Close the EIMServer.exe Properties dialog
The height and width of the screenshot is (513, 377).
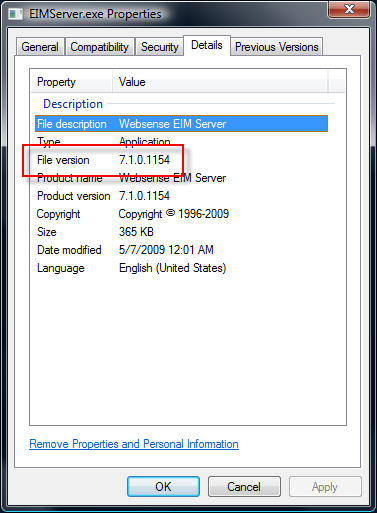[x=349, y=9]
